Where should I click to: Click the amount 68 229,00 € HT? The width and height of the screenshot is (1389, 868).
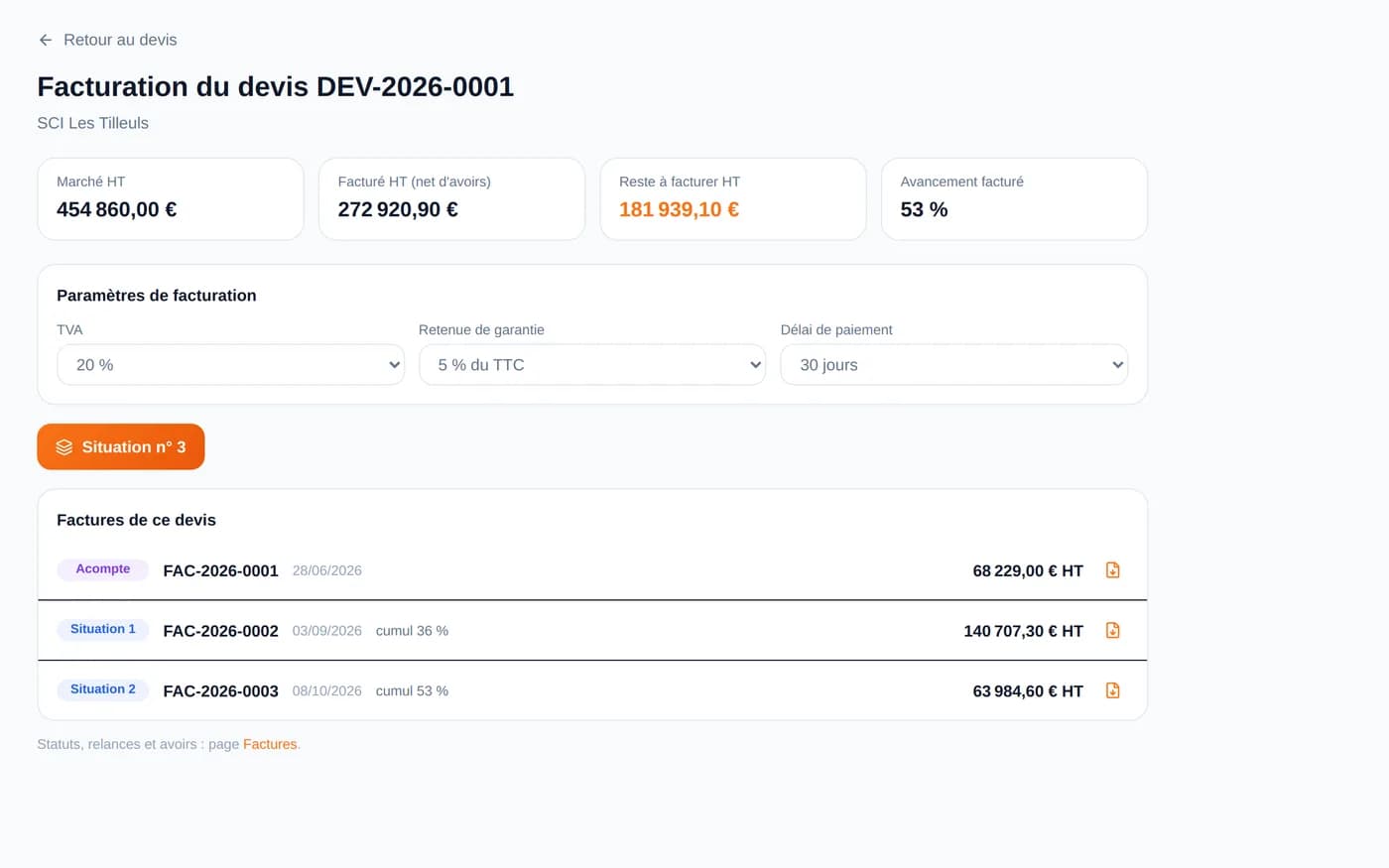pyautogui.click(x=1028, y=570)
